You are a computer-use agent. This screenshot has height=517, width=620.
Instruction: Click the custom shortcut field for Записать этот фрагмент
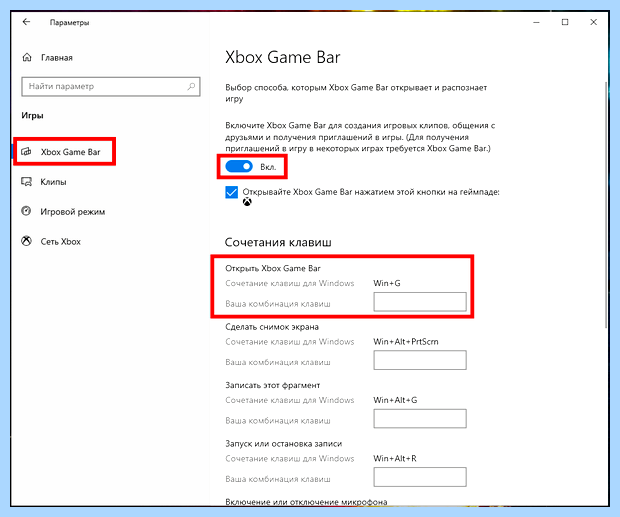pos(420,419)
